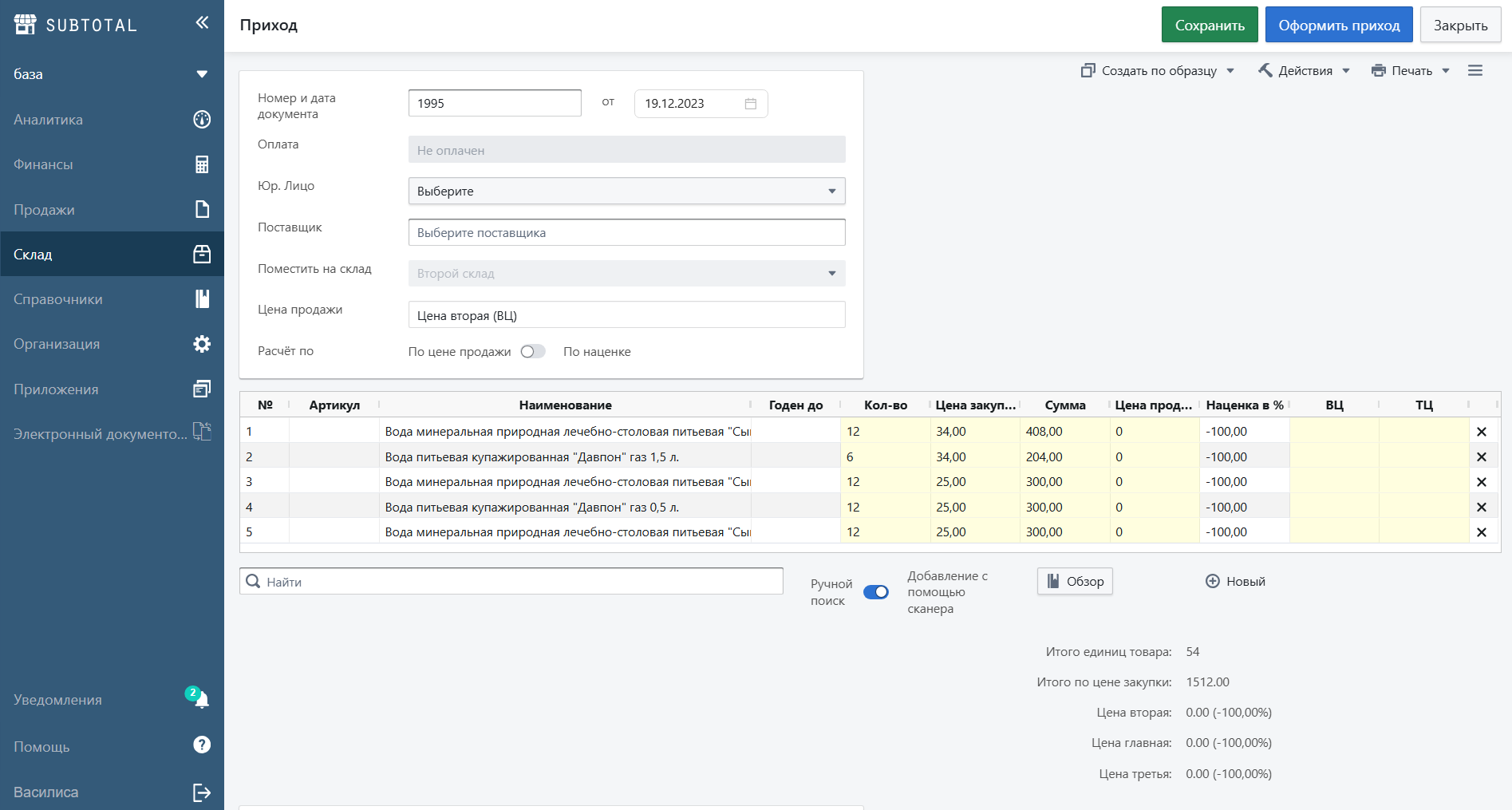Delete row 1 using its X icon
This screenshot has width=1512, height=810.
1481,432
